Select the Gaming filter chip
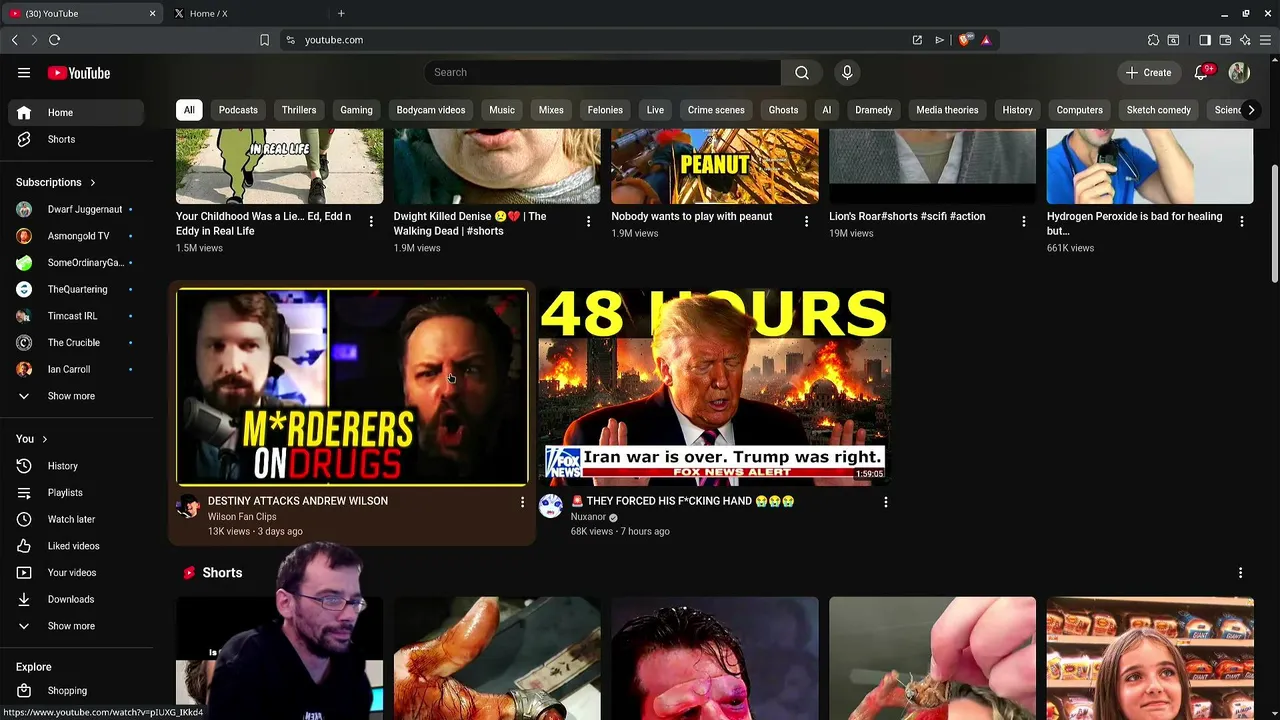This screenshot has width=1280, height=720. pos(356,110)
